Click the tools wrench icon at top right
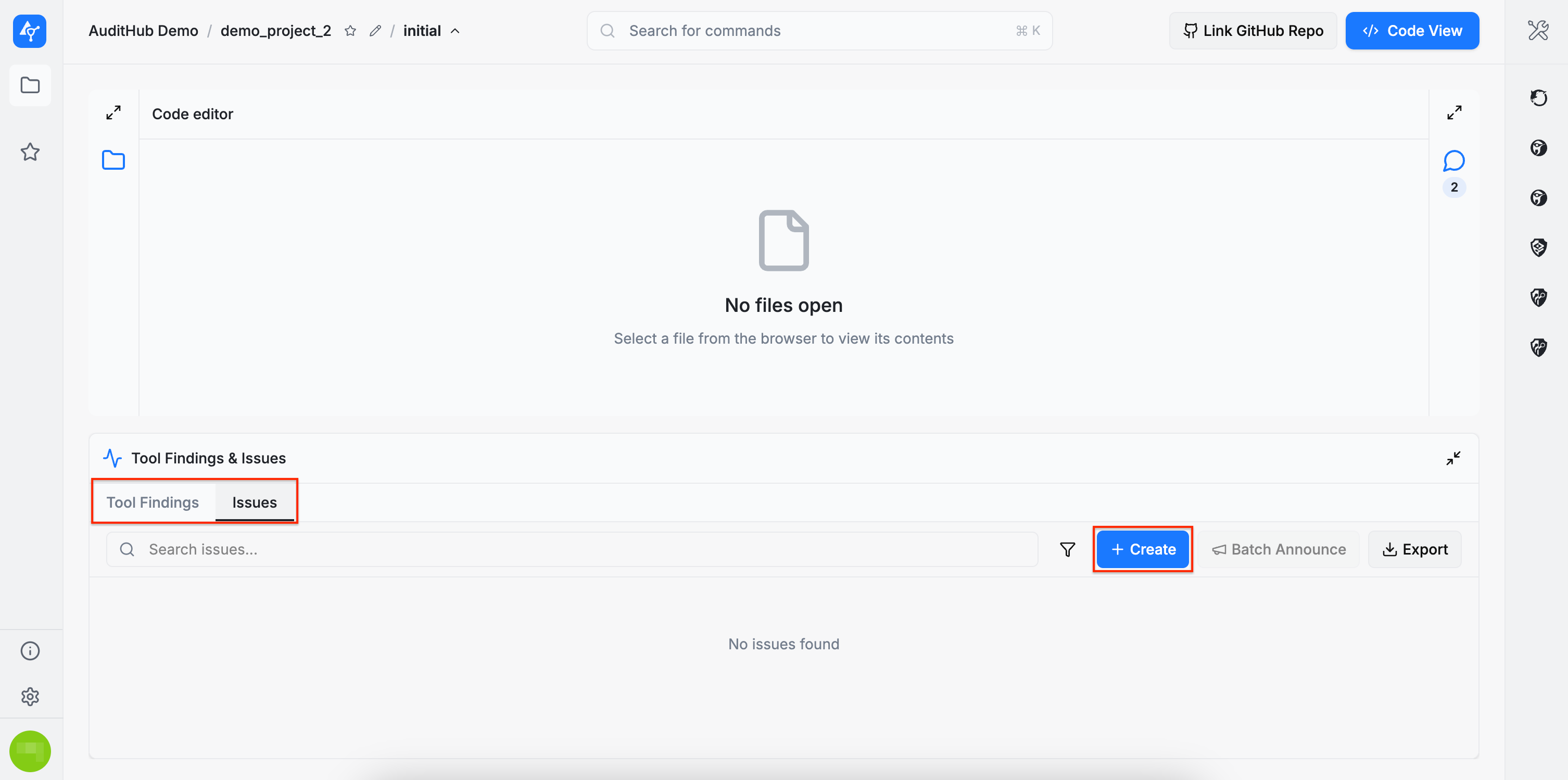 [1538, 30]
